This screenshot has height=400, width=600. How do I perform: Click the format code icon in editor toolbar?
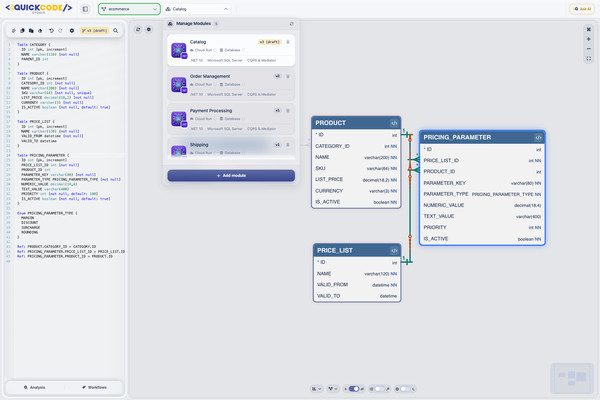(13, 31)
